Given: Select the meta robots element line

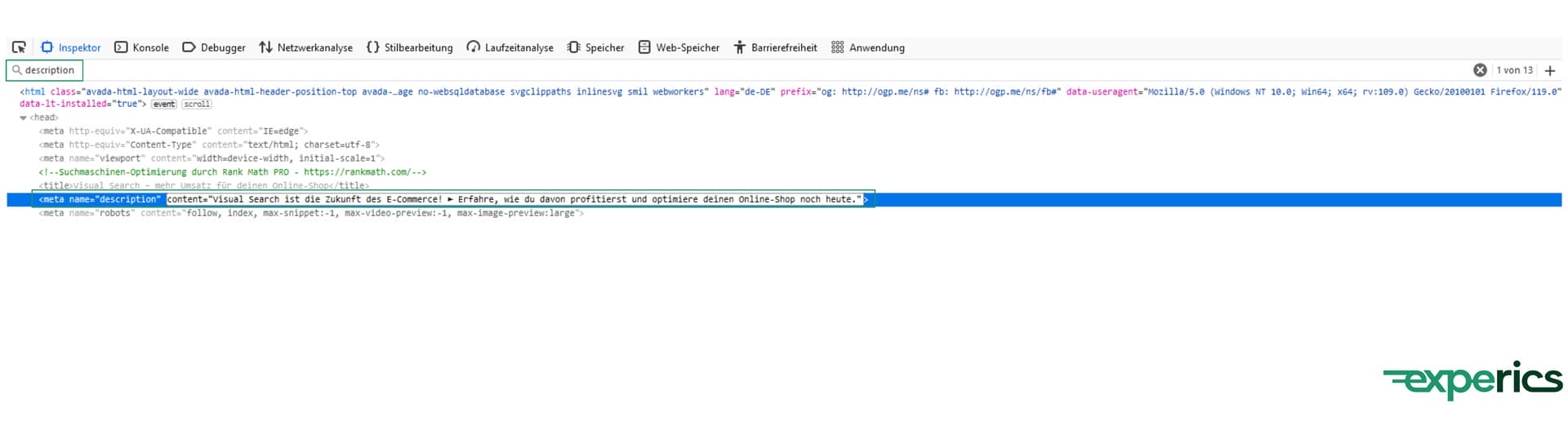Looking at the screenshot, I should [310, 213].
